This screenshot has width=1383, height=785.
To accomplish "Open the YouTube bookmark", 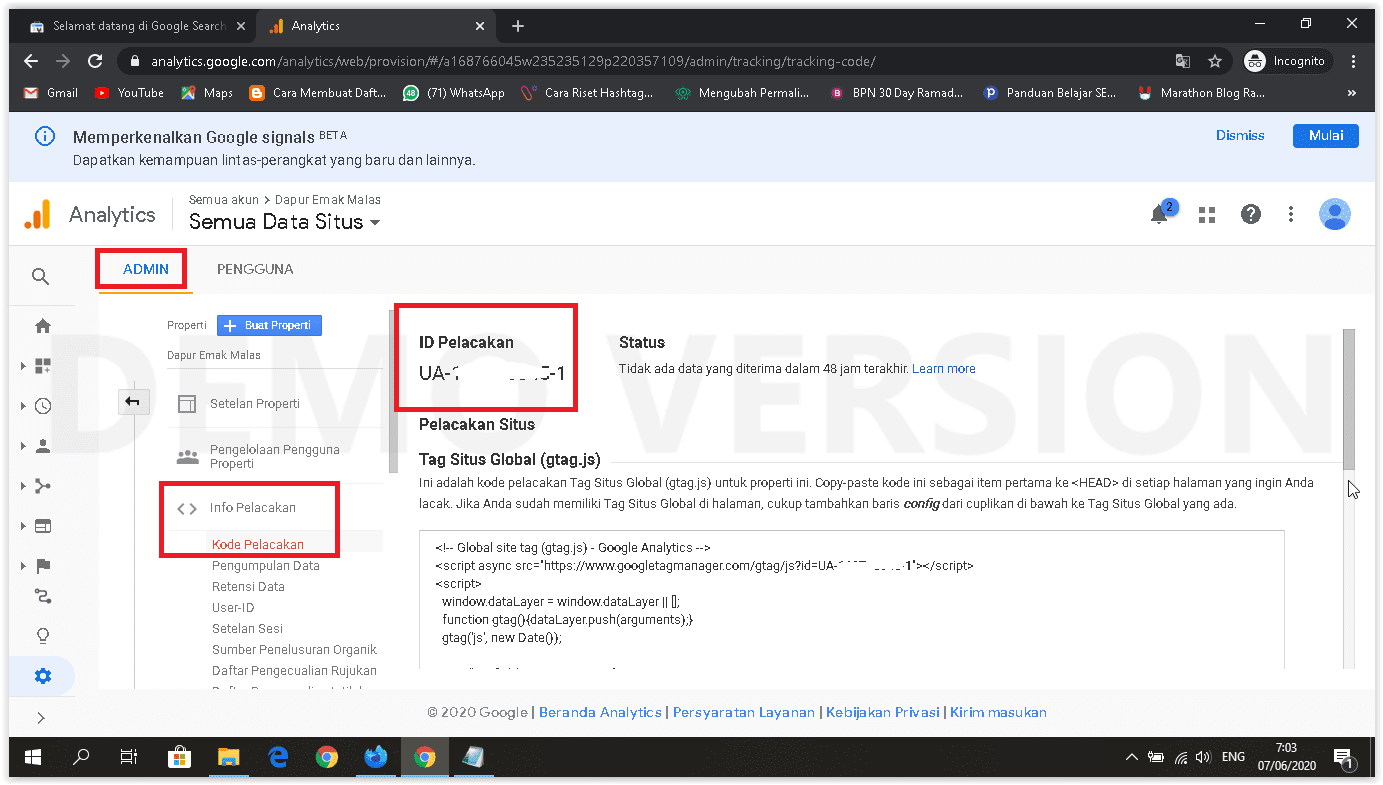I will tap(129, 93).
